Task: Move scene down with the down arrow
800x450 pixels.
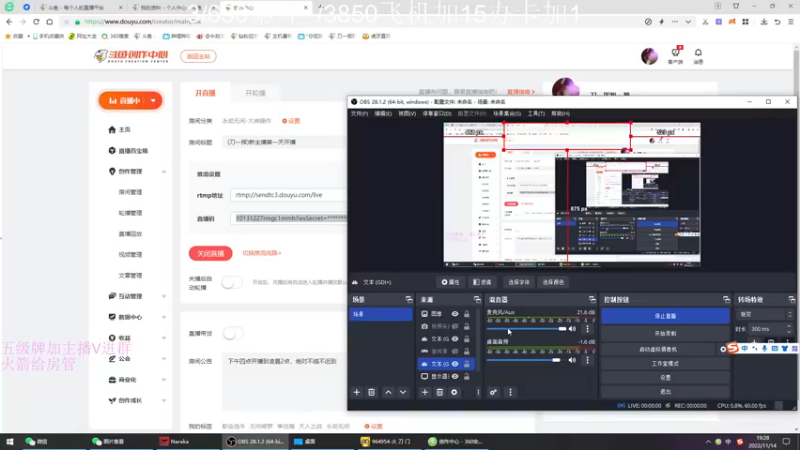Action: point(403,392)
